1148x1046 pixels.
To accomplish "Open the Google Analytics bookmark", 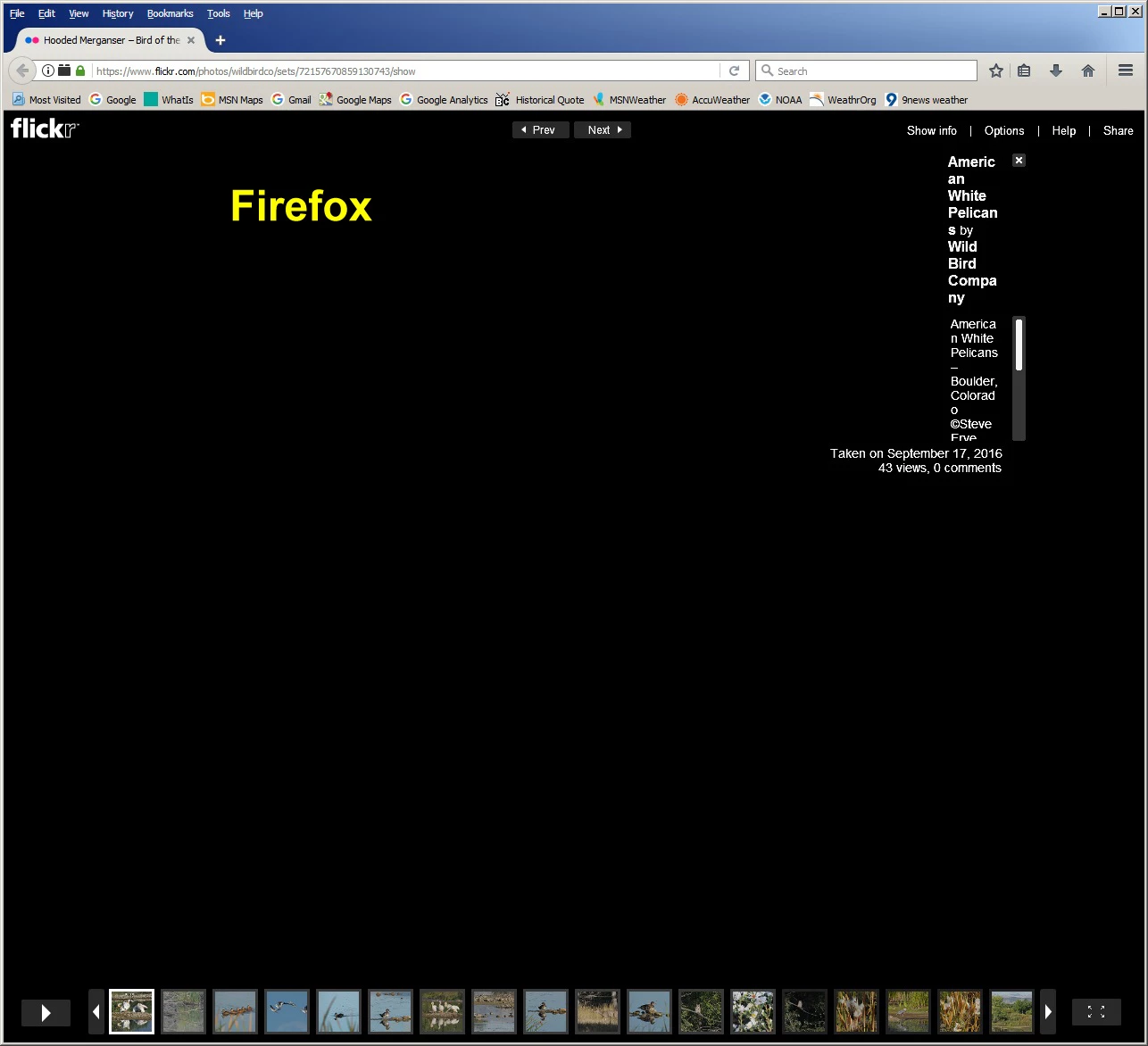I will (x=444, y=100).
